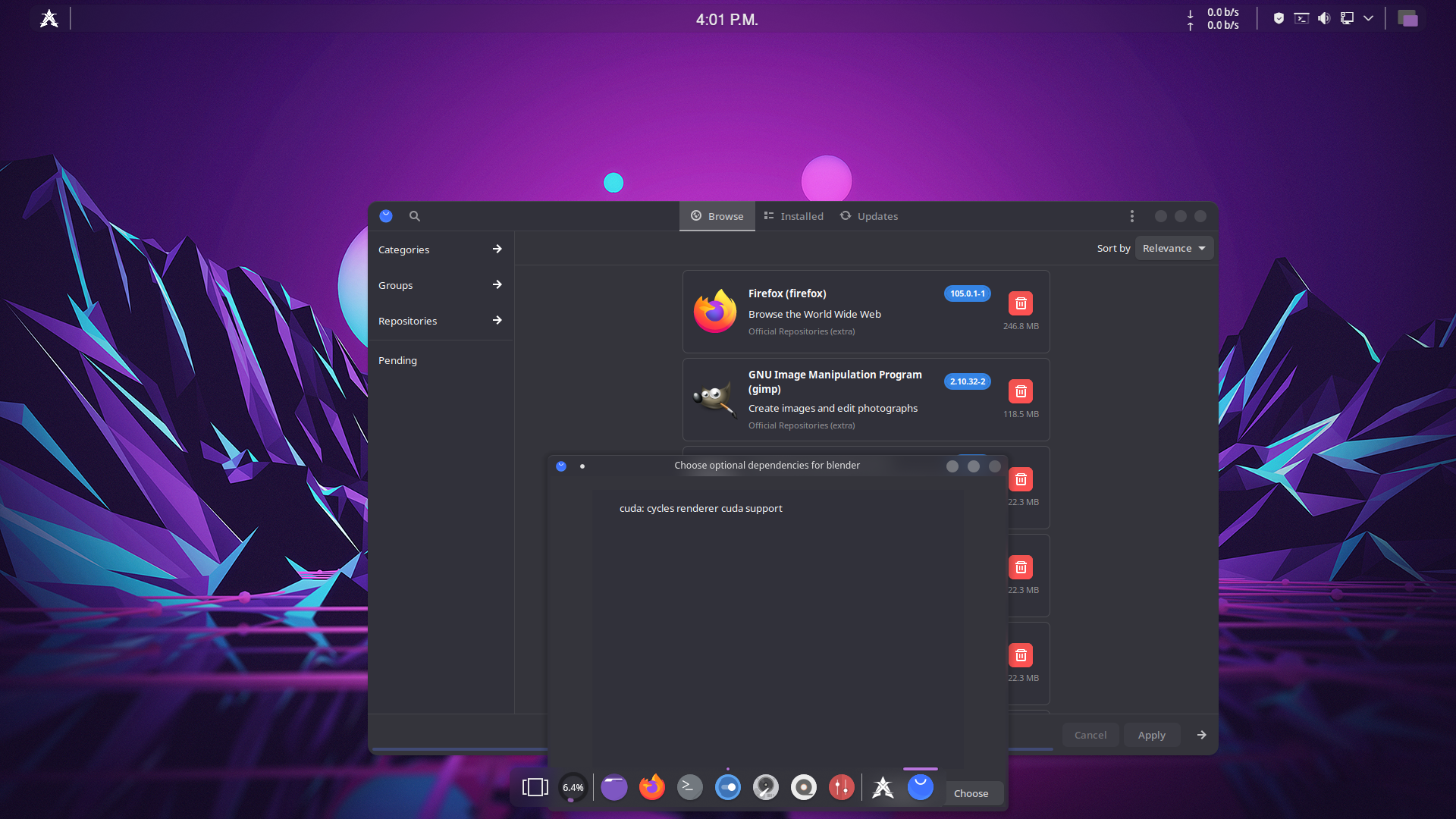Click the shield security tray icon
Viewport: 1456px width, 819px height.
tap(1279, 18)
